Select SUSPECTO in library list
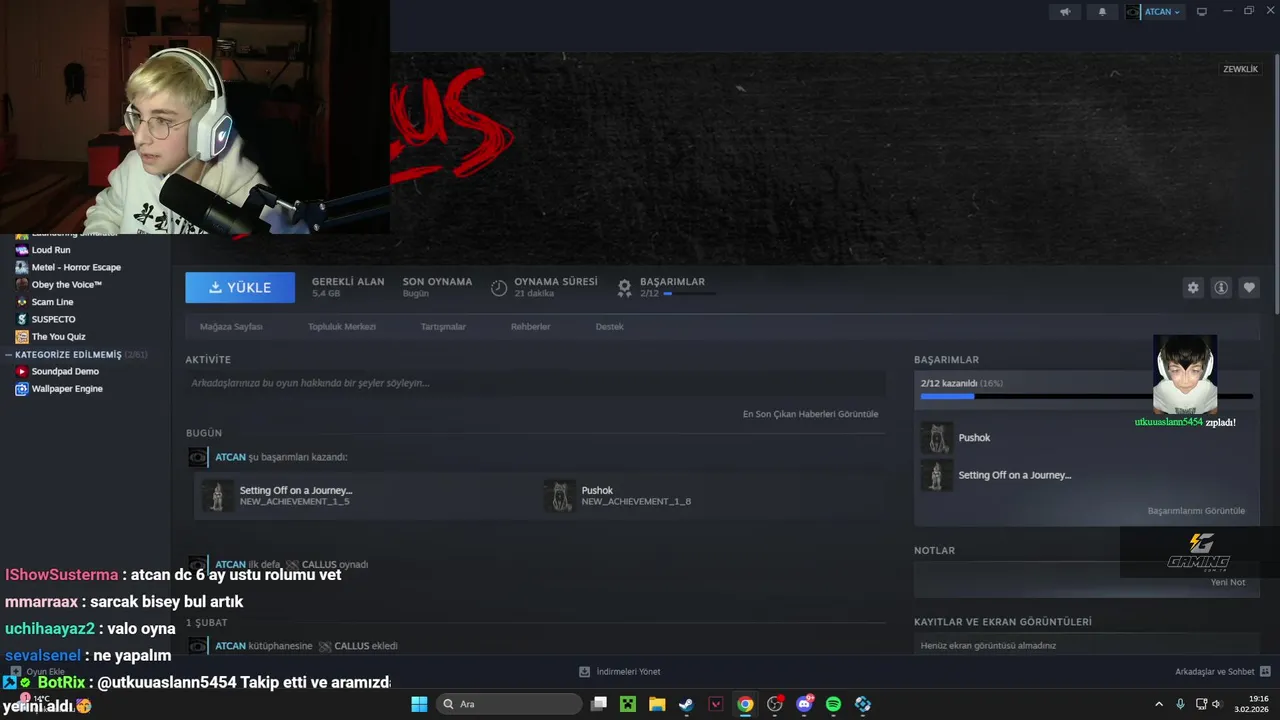 coord(53,319)
